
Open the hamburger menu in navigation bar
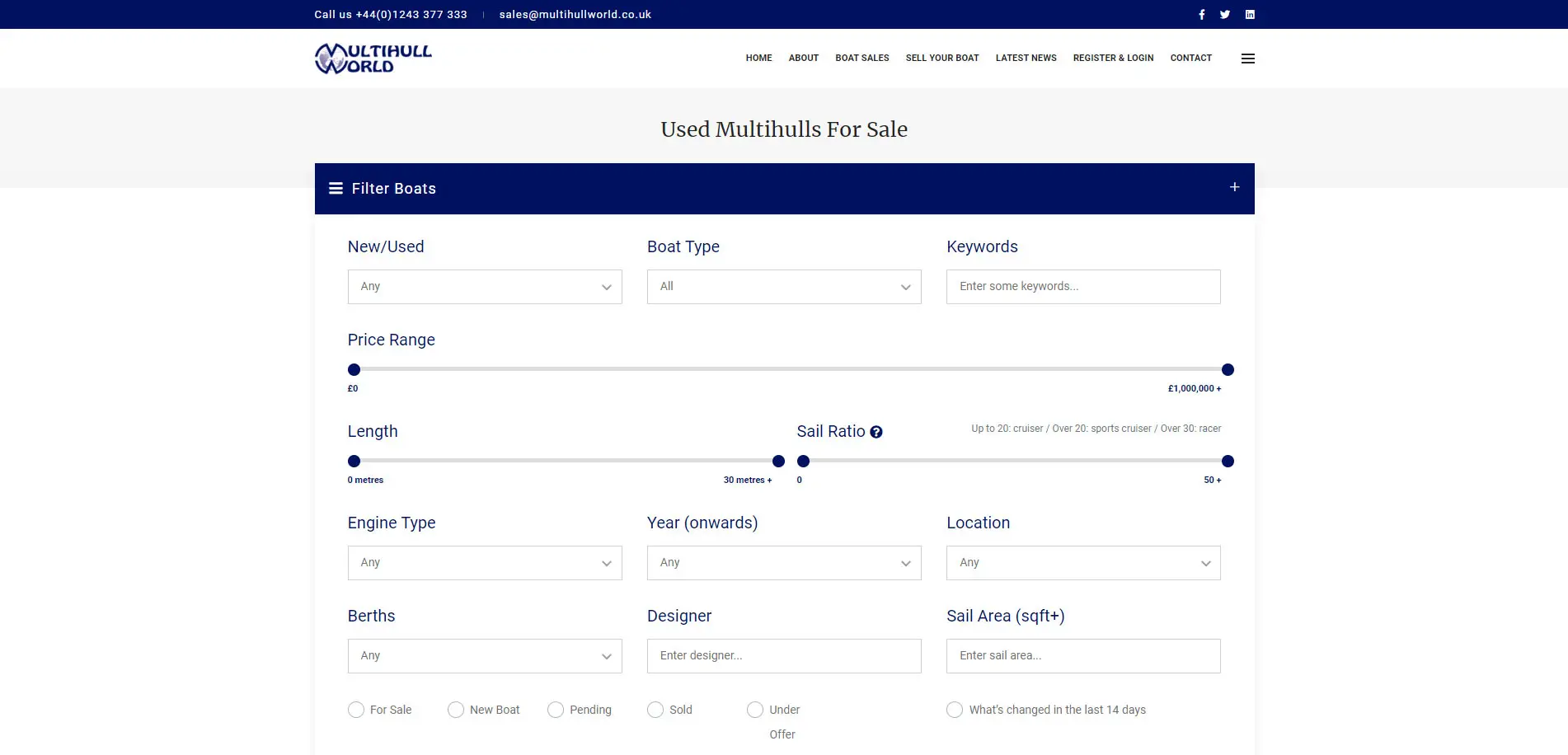point(1247,59)
